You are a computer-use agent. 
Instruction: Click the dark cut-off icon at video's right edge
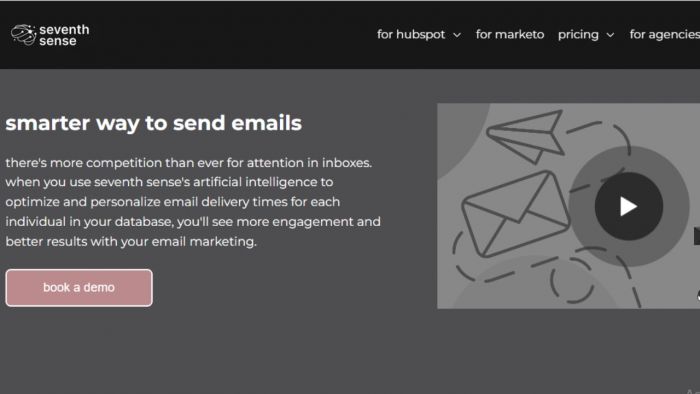696,236
